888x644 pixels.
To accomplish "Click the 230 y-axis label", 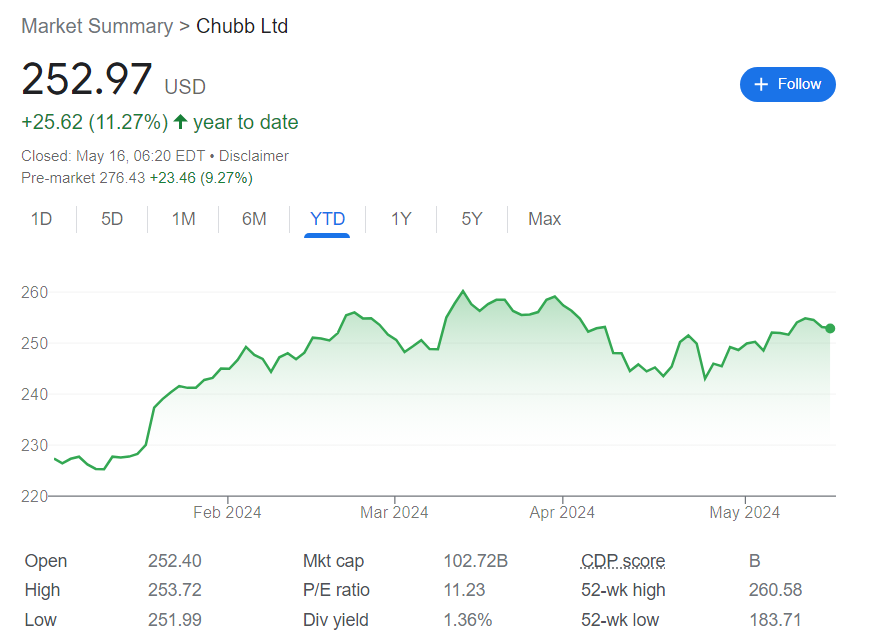I will (x=35, y=445).
